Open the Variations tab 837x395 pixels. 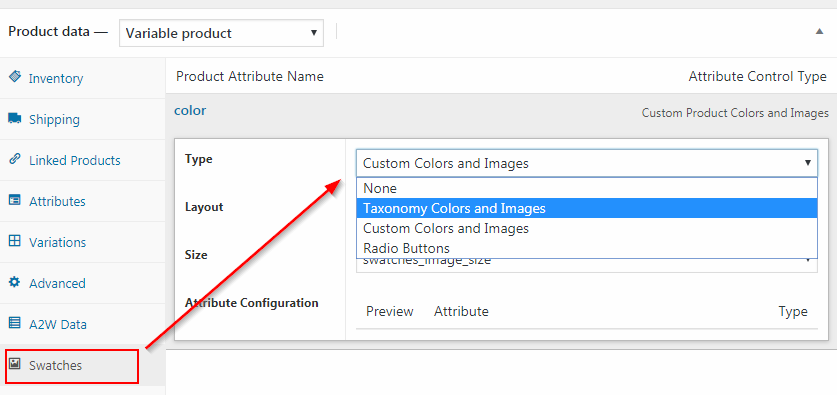(83, 242)
